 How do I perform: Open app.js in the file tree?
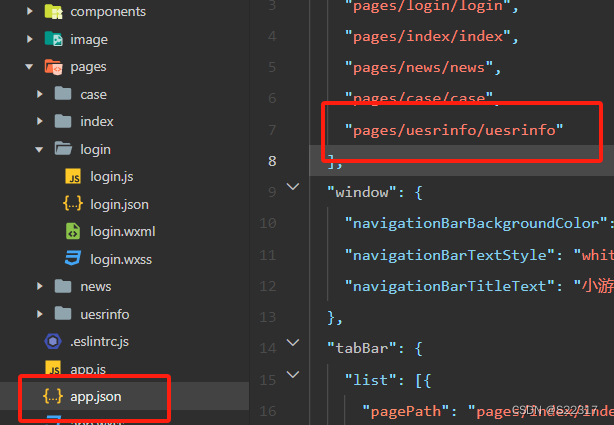[88, 369]
